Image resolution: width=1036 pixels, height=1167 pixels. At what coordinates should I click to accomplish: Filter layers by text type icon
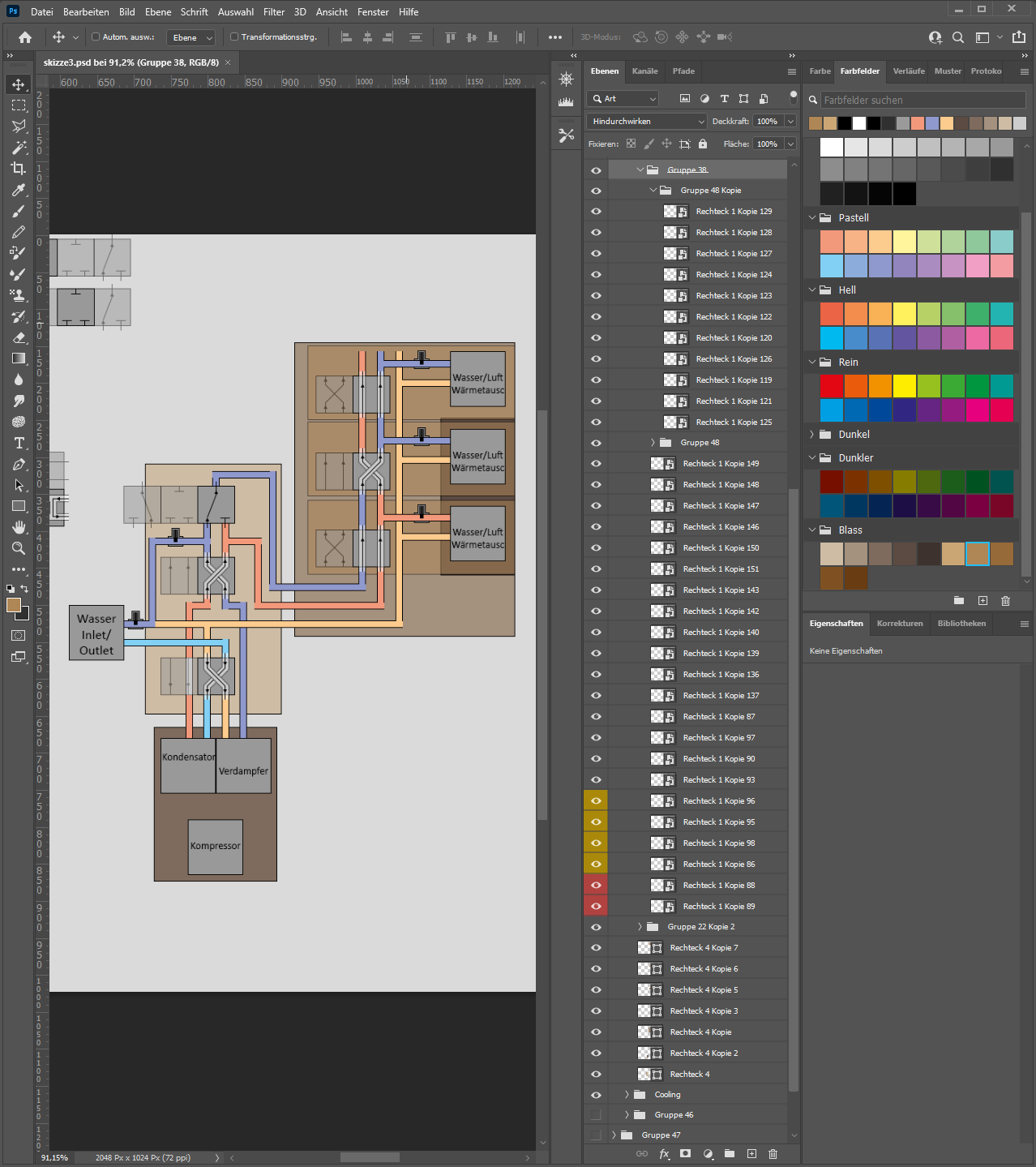click(x=724, y=98)
